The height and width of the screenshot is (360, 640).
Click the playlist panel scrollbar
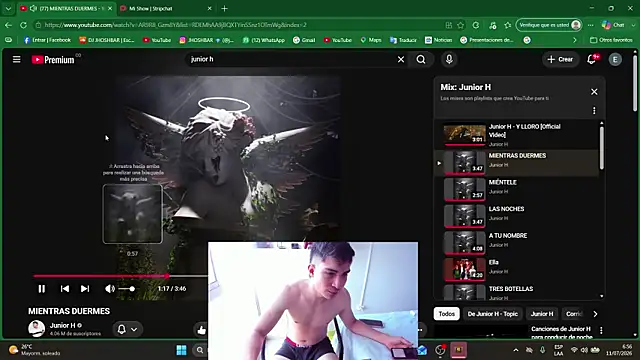pyautogui.click(x=602, y=148)
